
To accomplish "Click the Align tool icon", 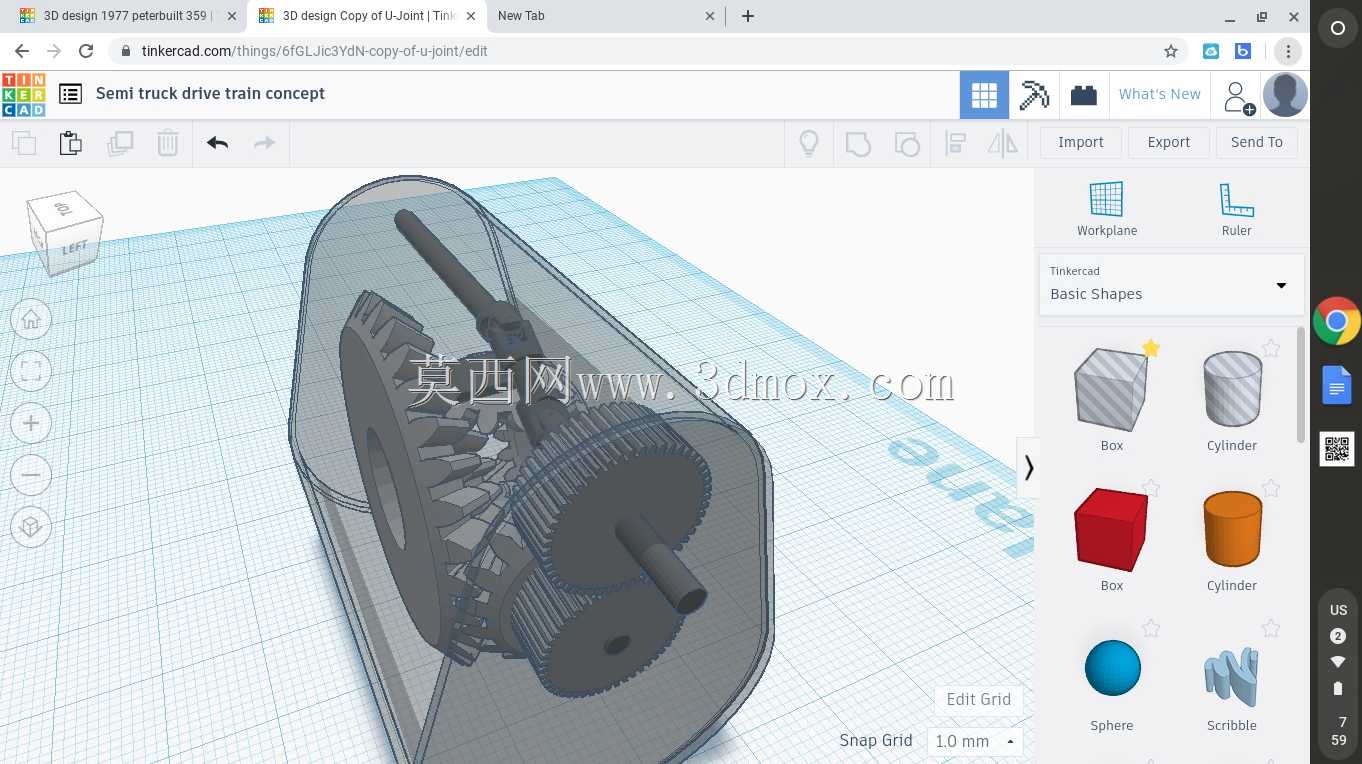I will pyautogui.click(x=955, y=143).
